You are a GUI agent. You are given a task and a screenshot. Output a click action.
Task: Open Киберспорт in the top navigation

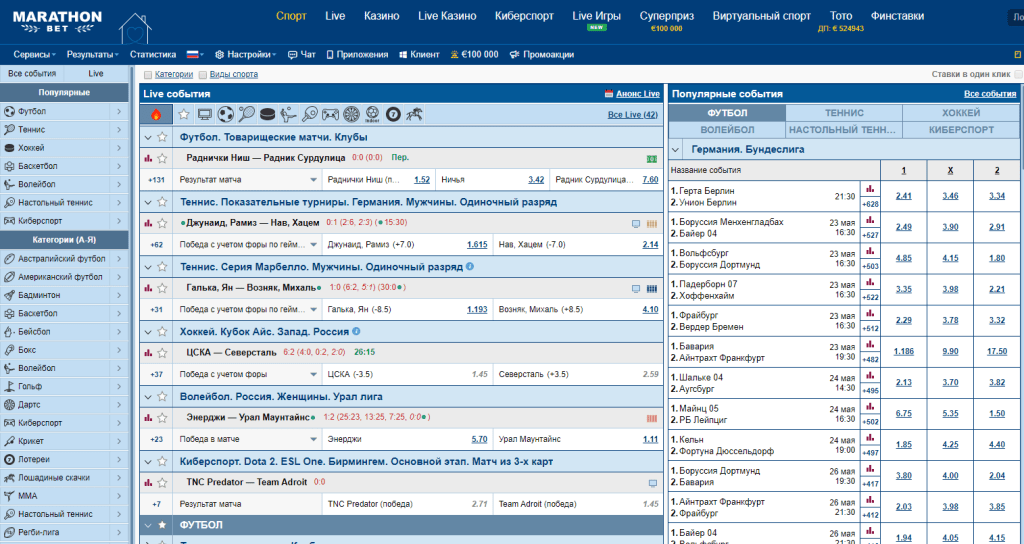(x=526, y=16)
